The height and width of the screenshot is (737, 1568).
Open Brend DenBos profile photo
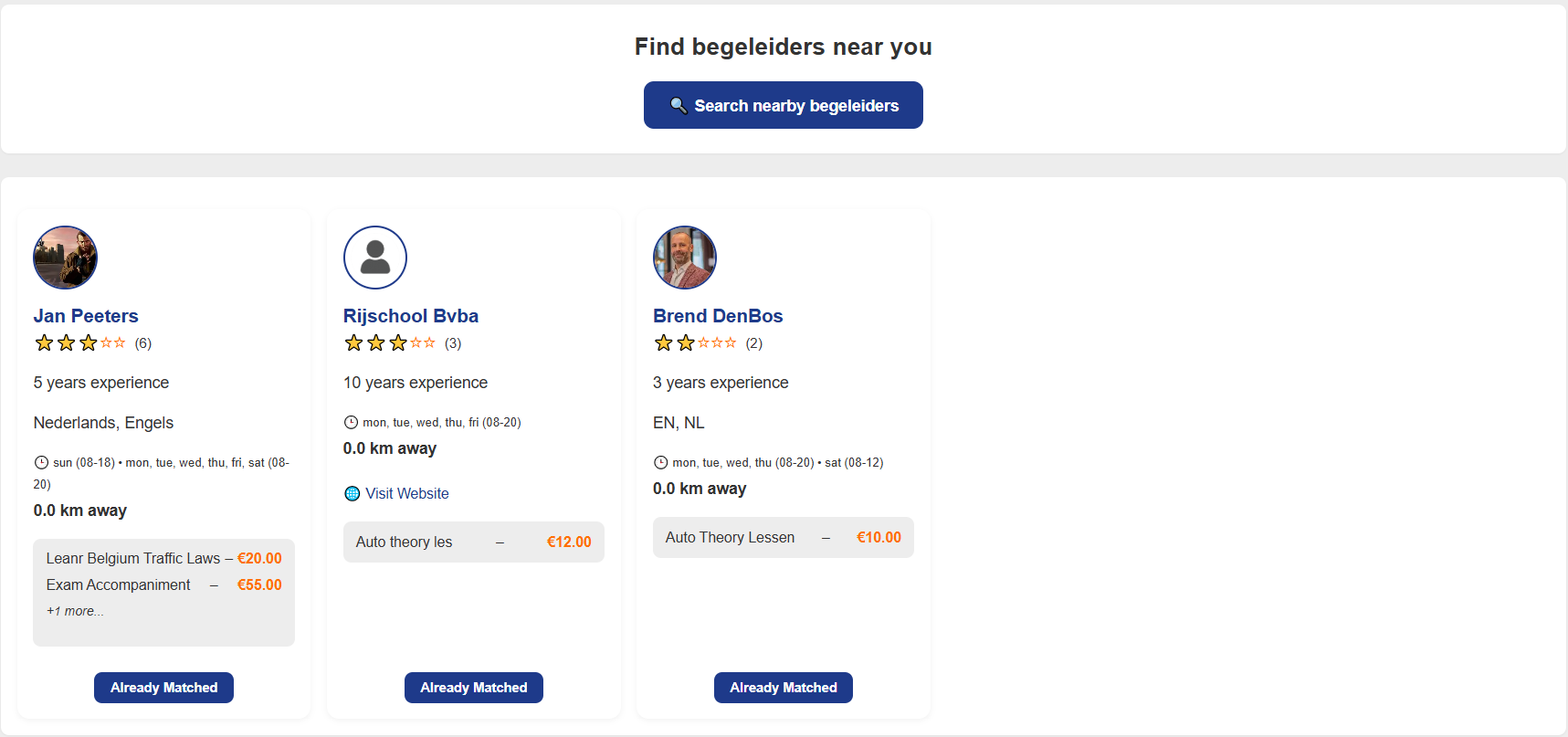click(685, 258)
